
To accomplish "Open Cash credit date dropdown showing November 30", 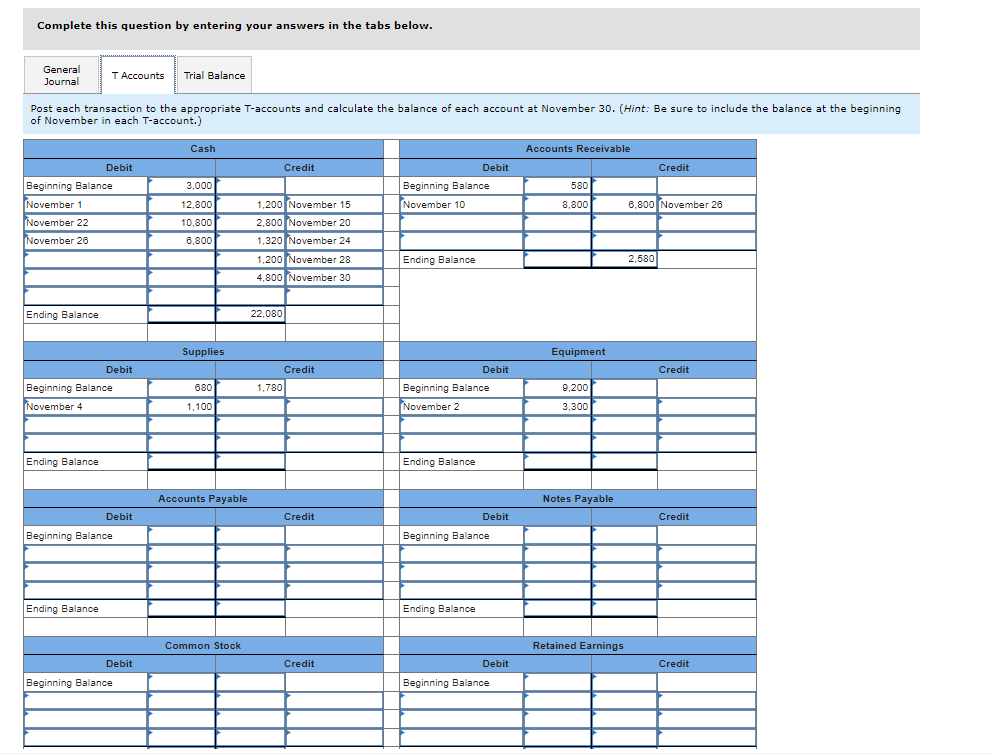I will [x=334, y=278].
